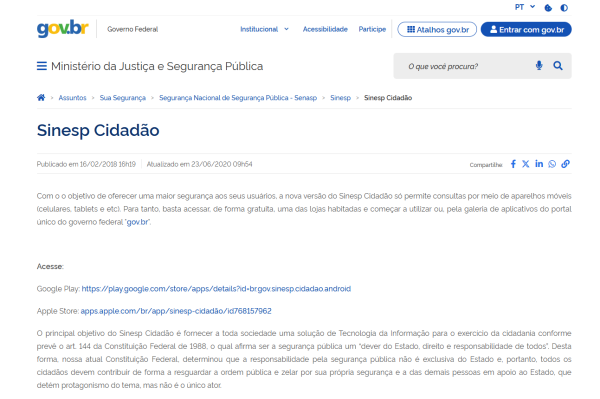Screen dimensions: 600x399
Task: Click the 'gov.br' link in the paragraph
Action: 137,222
